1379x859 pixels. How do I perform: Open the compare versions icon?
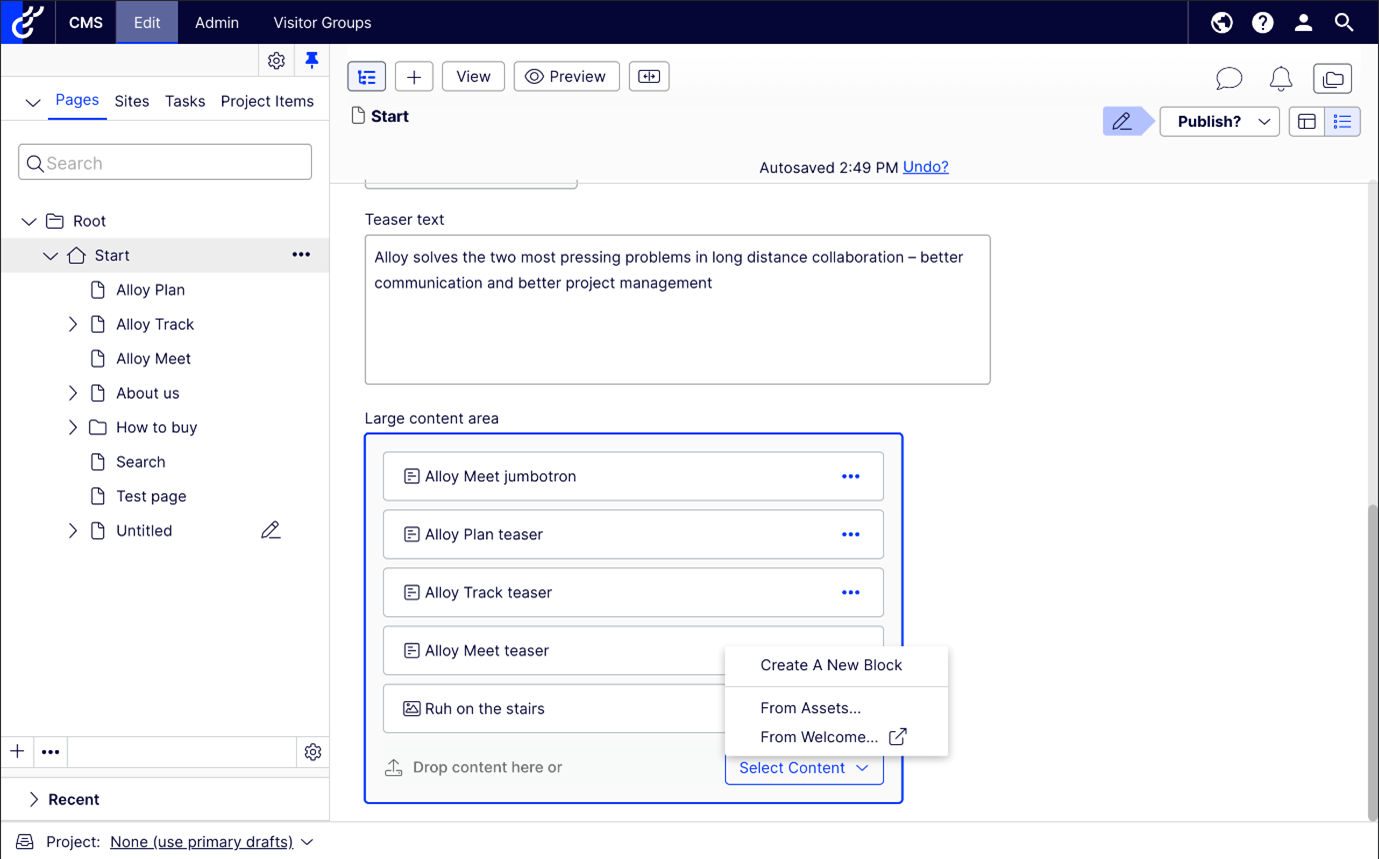tap(649, 77)
